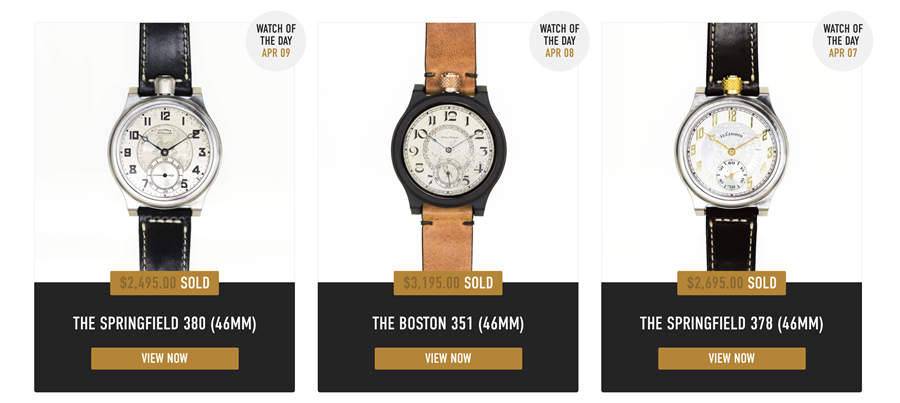Click the $2,695.00 Sold price tag
900x403 pixels.
(x=732, y=283)
